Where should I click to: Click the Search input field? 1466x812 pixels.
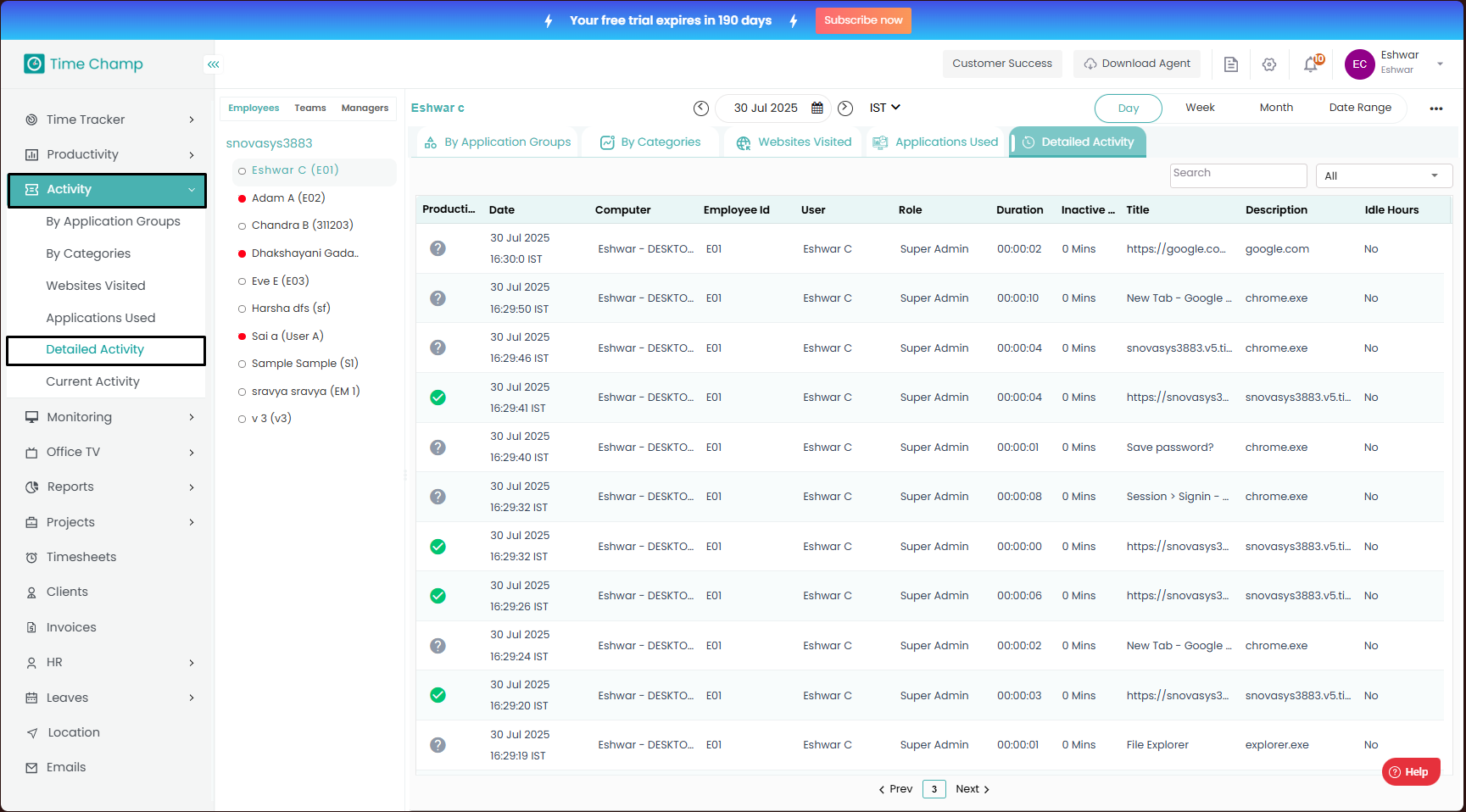click(1237, 174)
